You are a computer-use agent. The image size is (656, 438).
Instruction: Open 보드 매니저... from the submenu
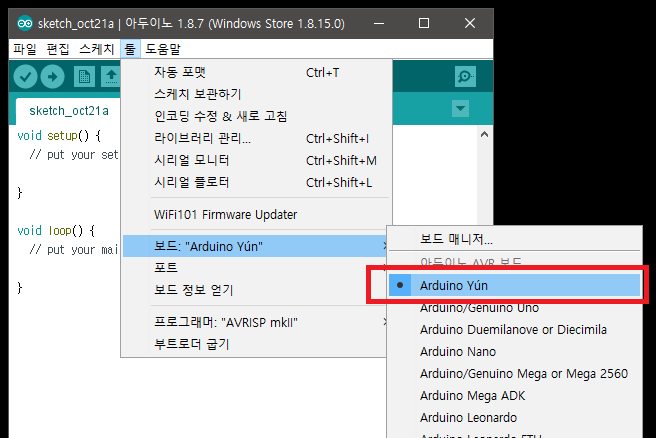coord(514,239)
